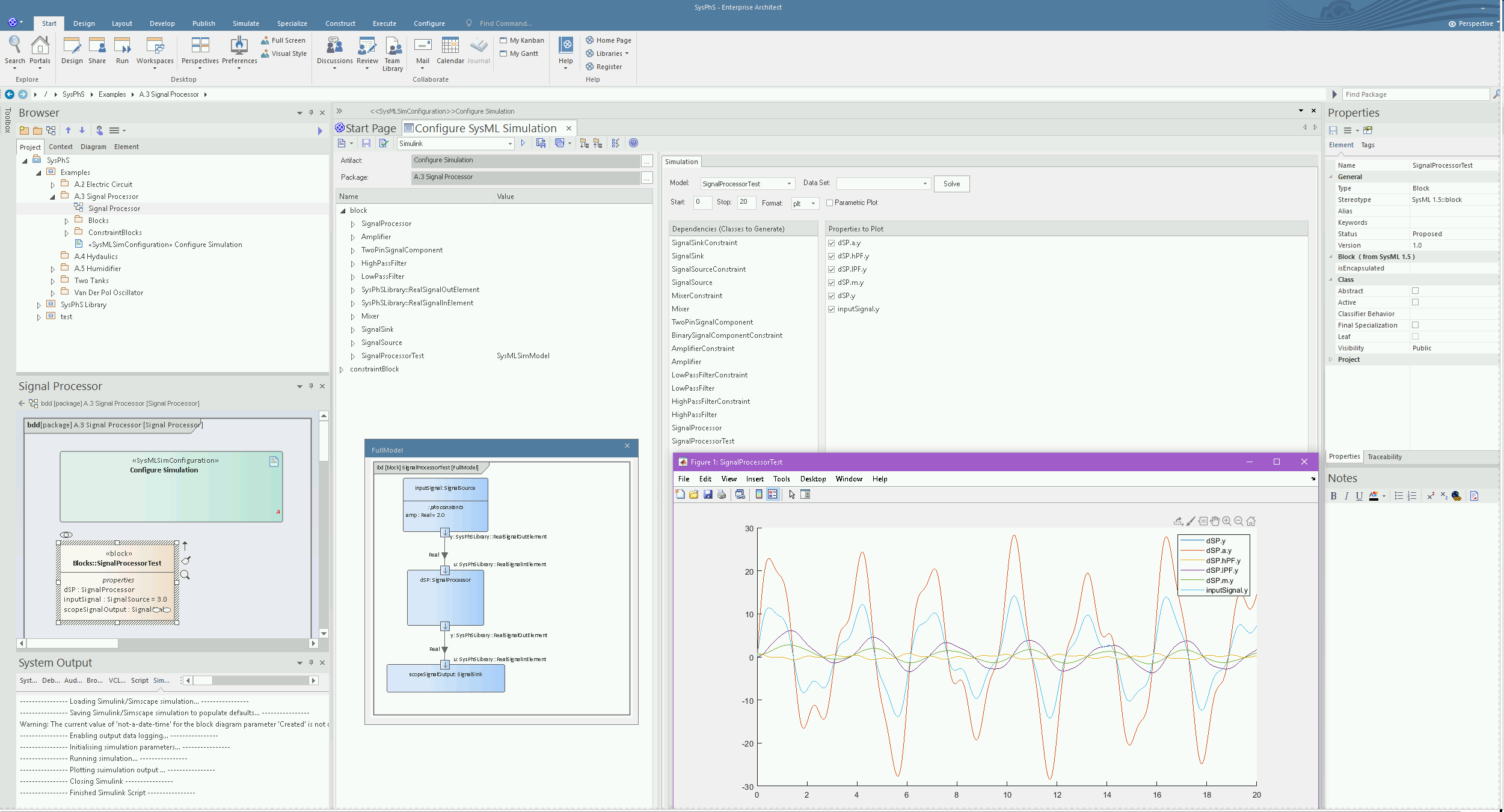The image size is (1504, 812).
Task: Uncheck the dSP.a.y plot property
Action: click(x=832, y=243)
